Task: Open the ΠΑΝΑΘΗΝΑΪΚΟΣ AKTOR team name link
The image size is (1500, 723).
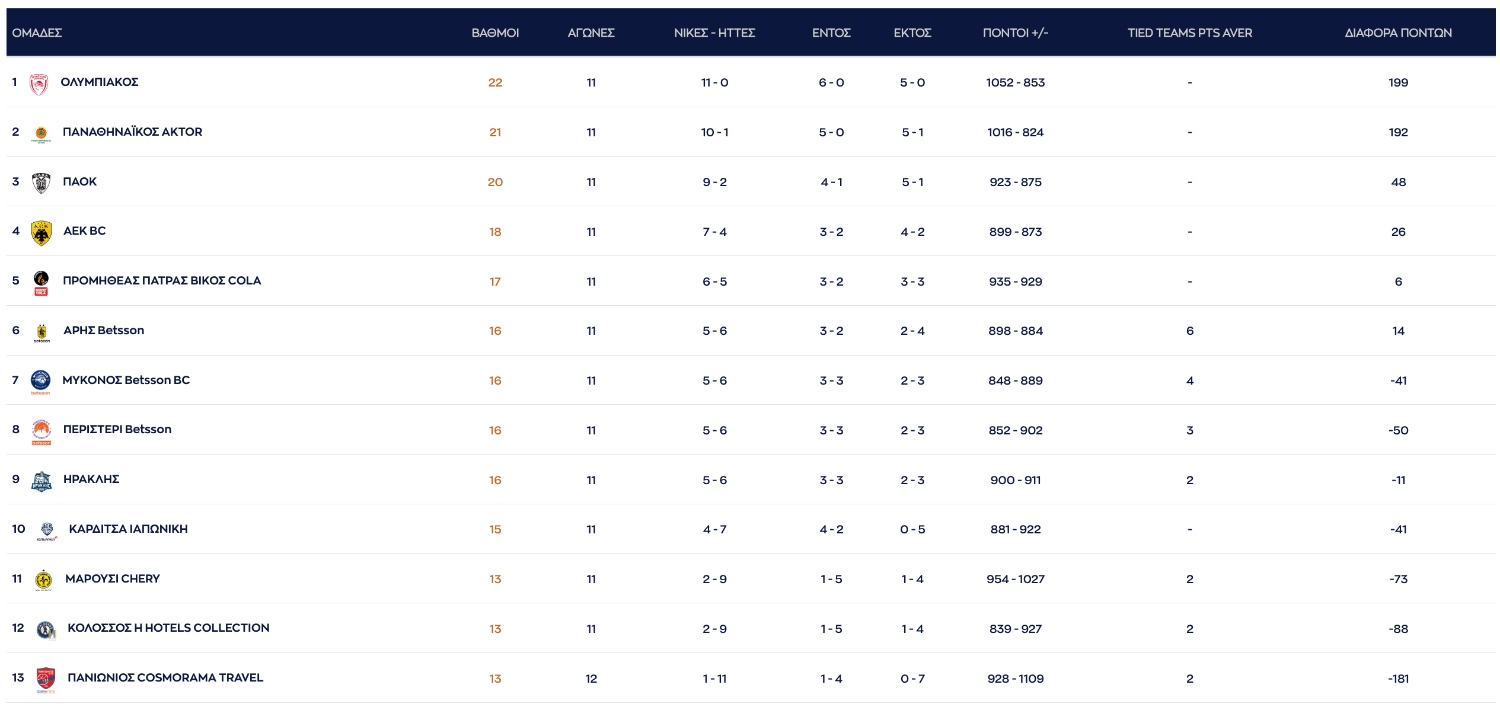Action: [132, 132]
